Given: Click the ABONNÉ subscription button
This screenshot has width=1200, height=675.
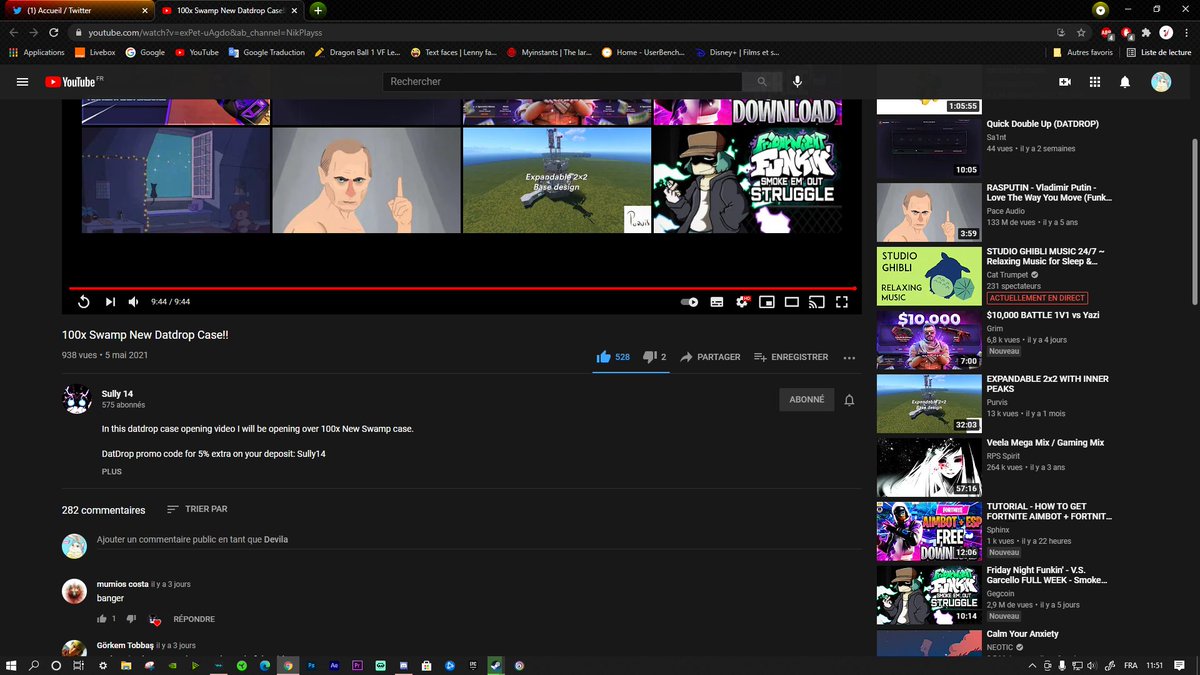Looking at the screenshot, I should pyautogui.click(x=807, y=400).
